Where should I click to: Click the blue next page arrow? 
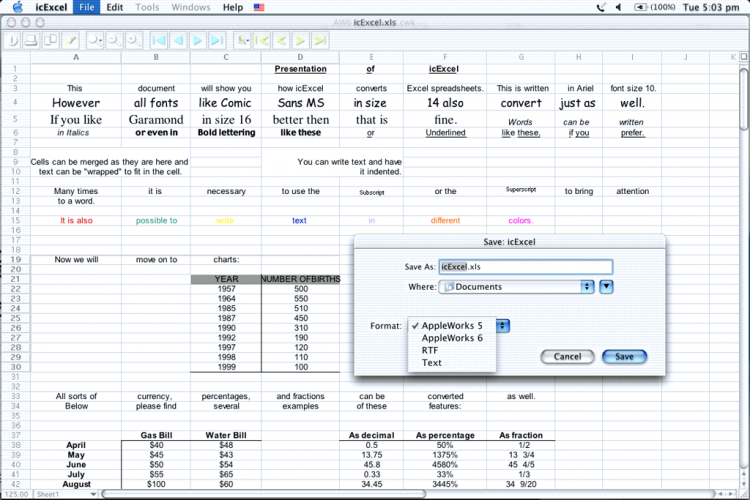(198, 41)
